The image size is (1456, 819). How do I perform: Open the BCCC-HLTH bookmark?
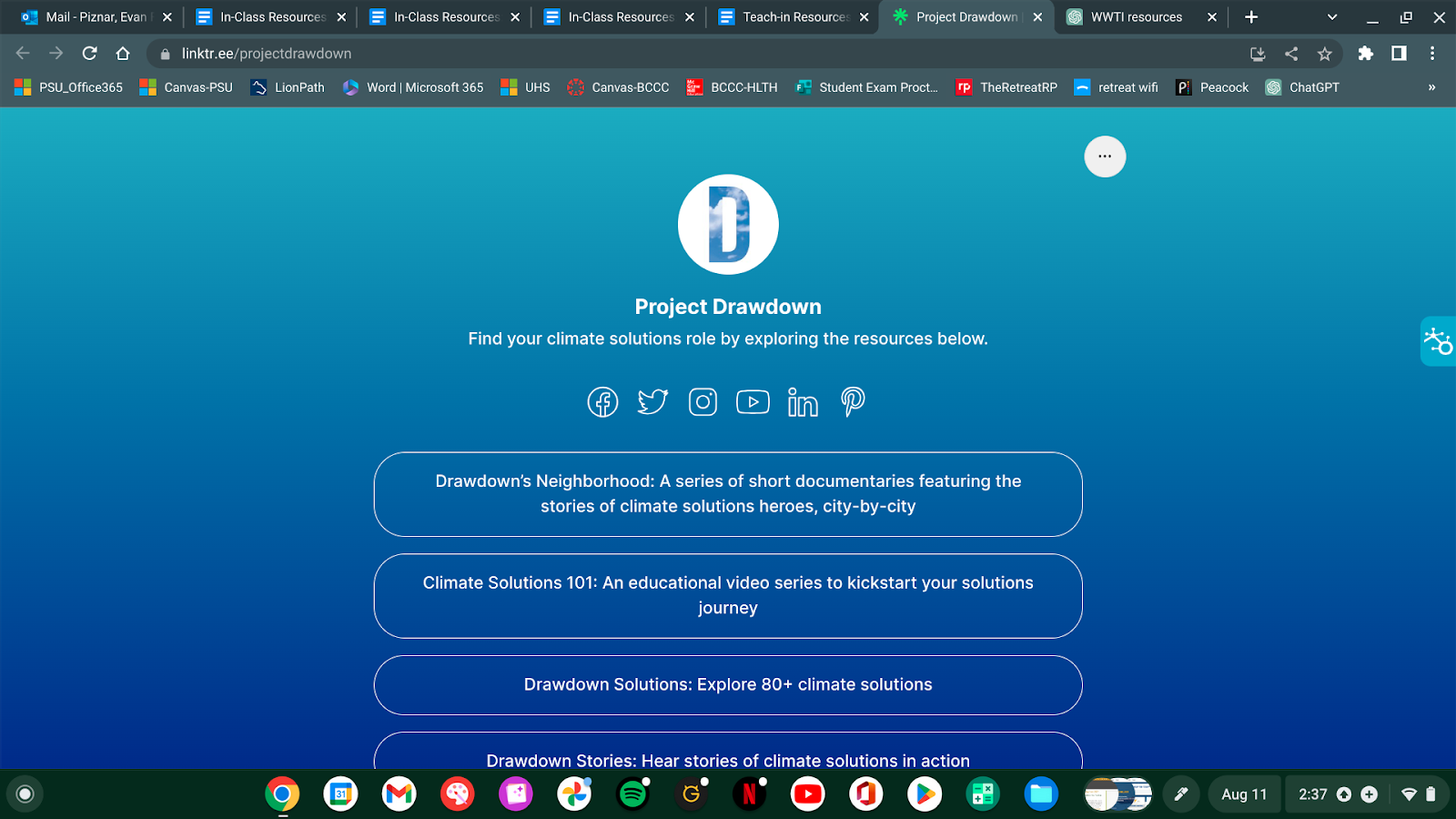click(x=733, y=87)
